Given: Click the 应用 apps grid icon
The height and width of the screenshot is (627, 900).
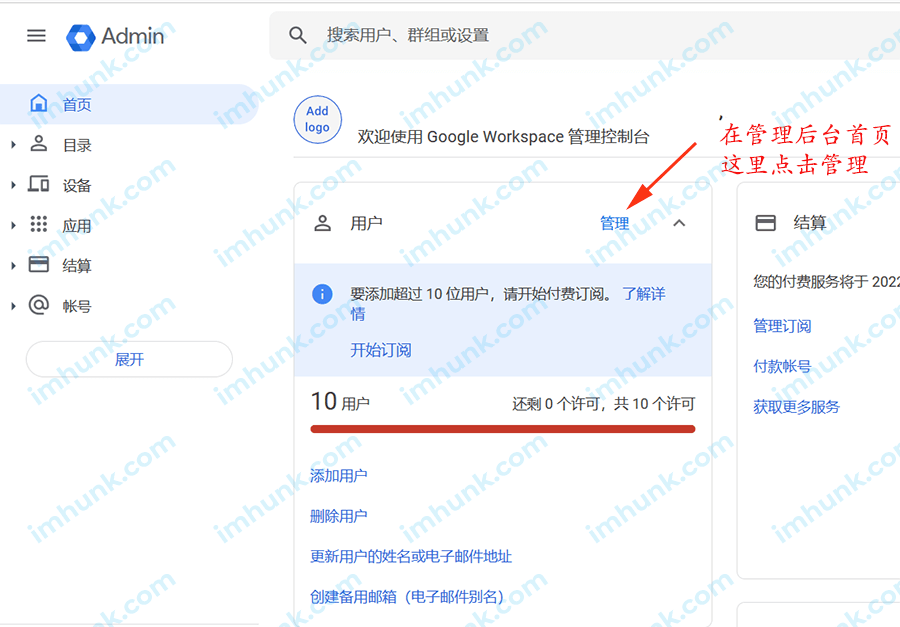Looking at the screenshot, I should pyautogui.click(x=38, y=224).
